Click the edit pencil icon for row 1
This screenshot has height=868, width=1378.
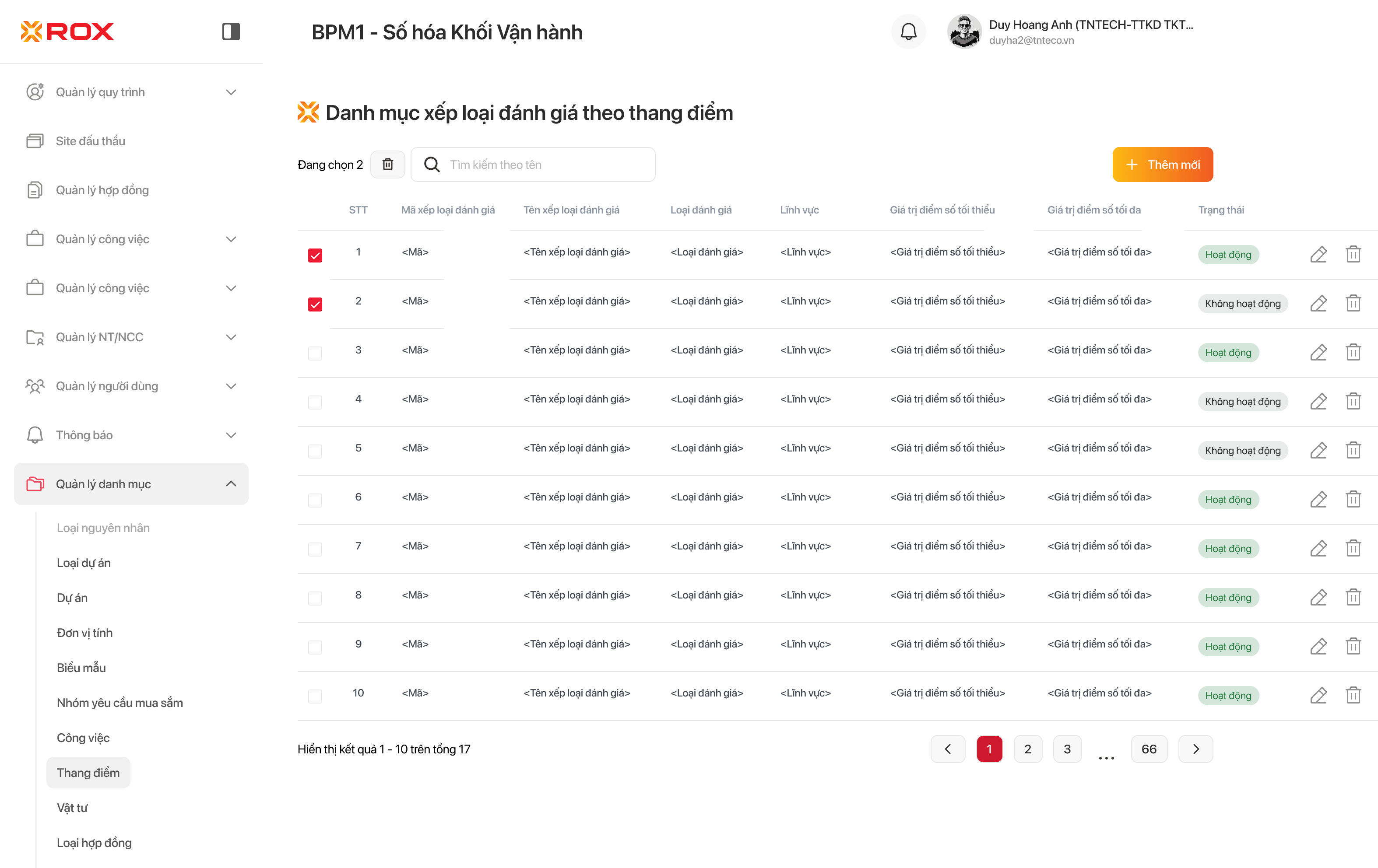click(1318, 255)
